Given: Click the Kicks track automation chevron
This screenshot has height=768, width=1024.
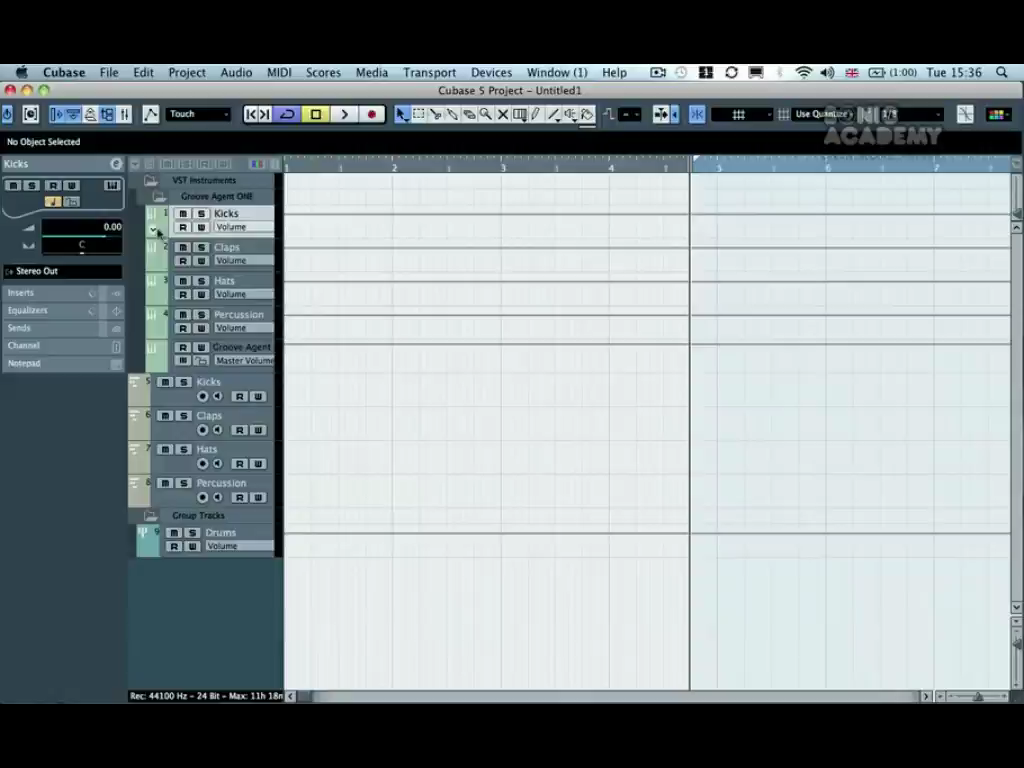Looking at the screenshot, I should tap(153, 229).
